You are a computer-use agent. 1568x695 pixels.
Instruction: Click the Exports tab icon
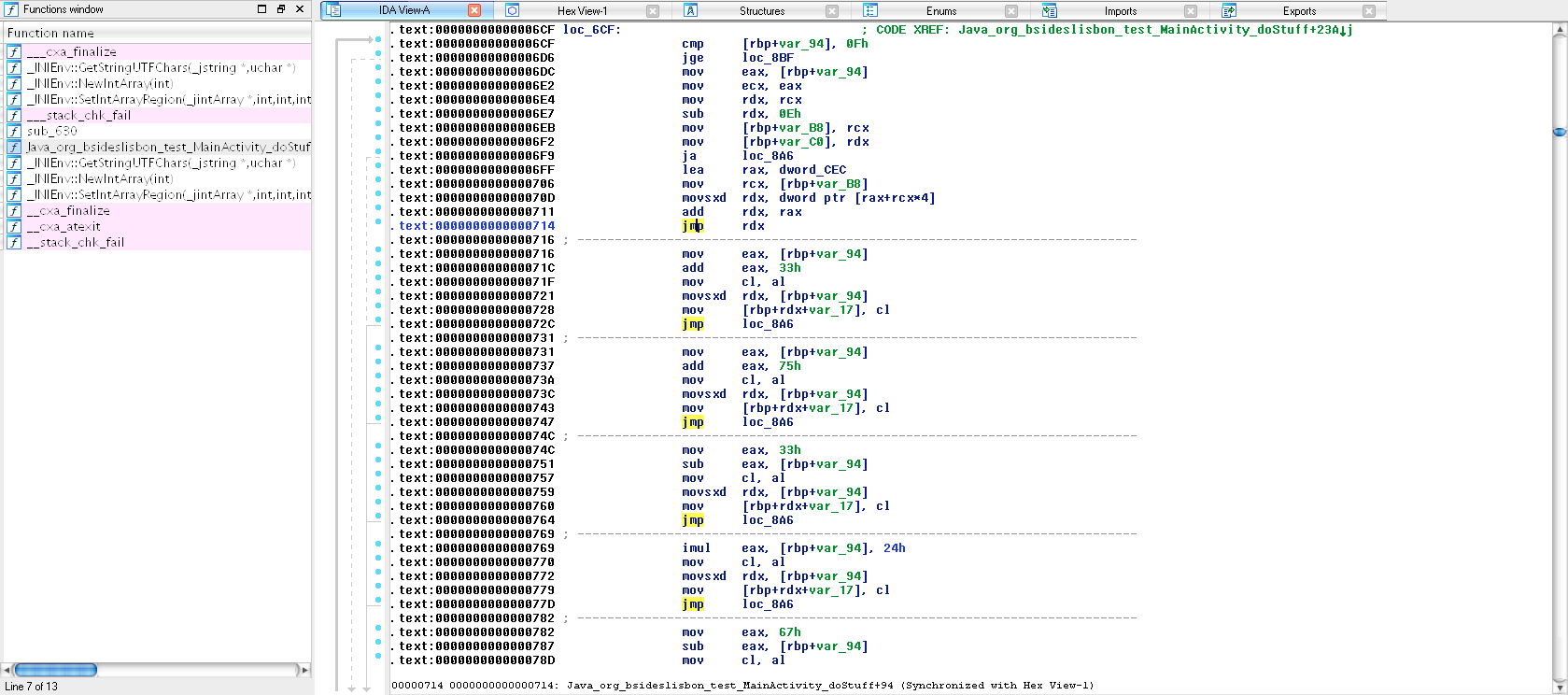[x=1229, y=10]
